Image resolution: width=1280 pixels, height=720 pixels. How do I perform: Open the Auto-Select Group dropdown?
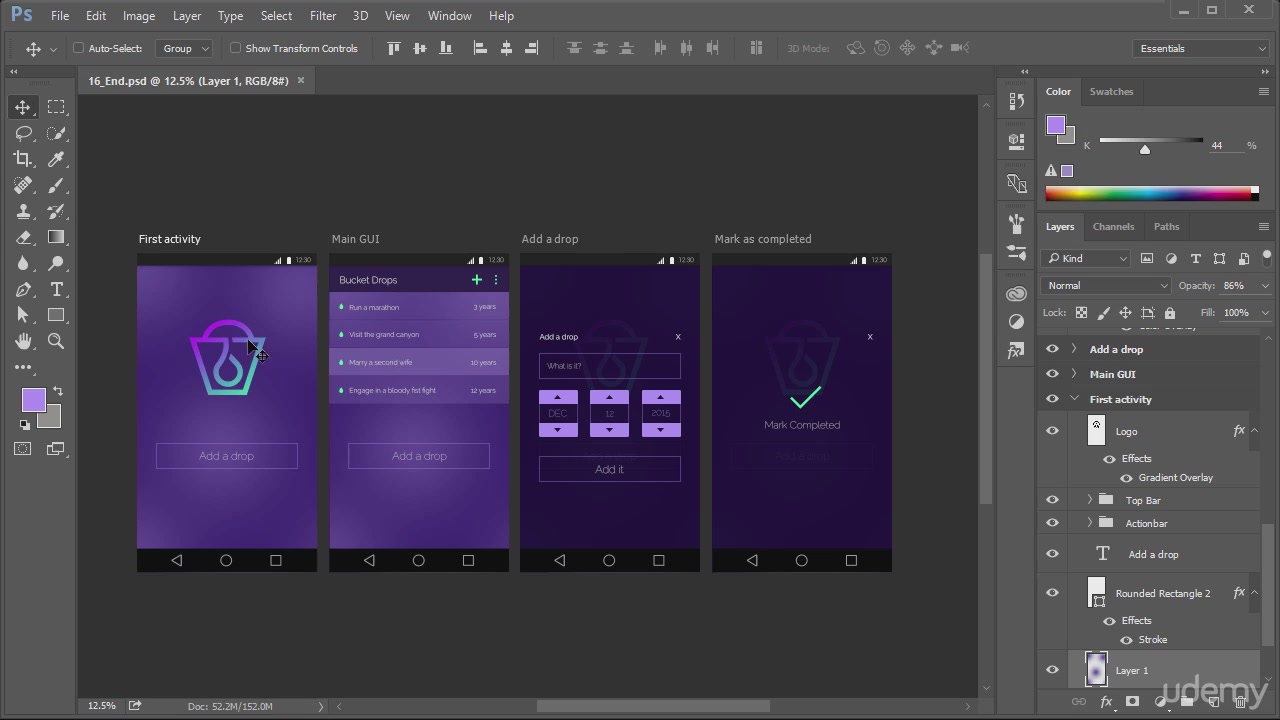click(186, 48)
